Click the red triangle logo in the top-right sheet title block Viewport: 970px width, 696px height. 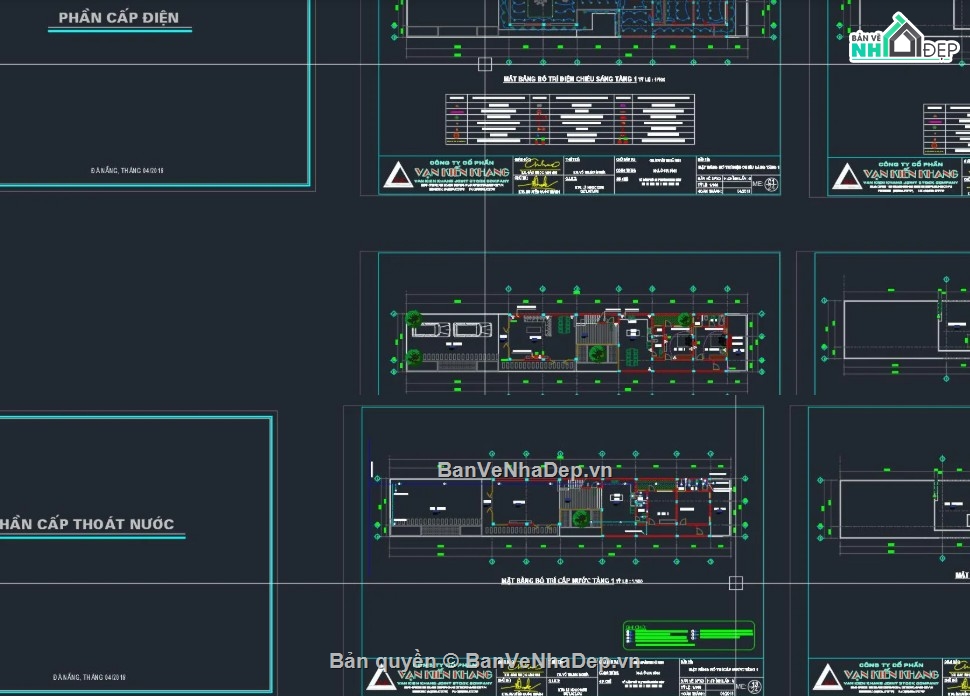point(846,176)
